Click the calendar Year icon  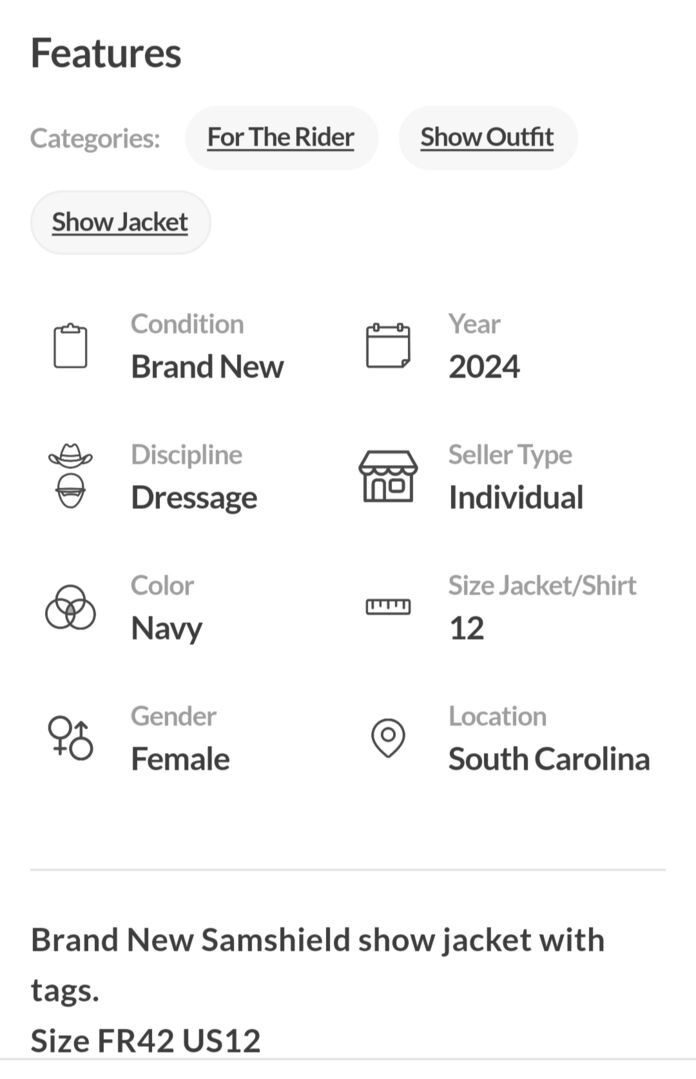pos(387,346)
